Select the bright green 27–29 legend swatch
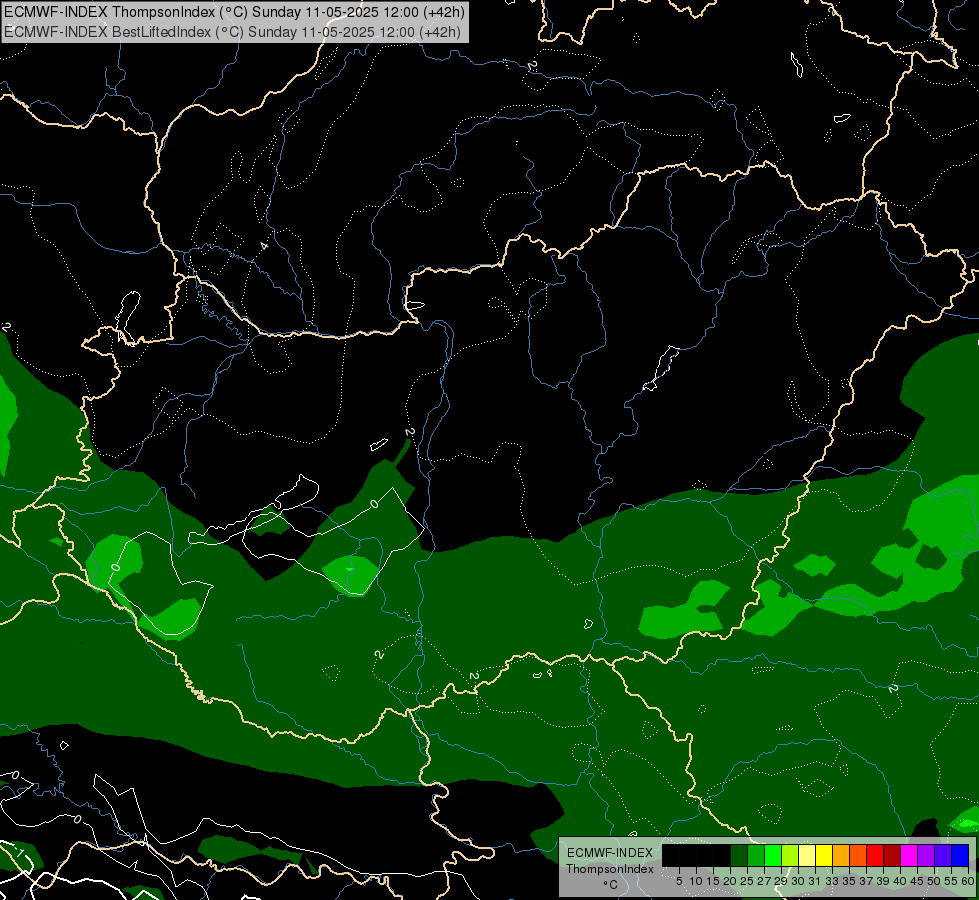Viewport: 979px width, 900px height. [x=773, y=855]
